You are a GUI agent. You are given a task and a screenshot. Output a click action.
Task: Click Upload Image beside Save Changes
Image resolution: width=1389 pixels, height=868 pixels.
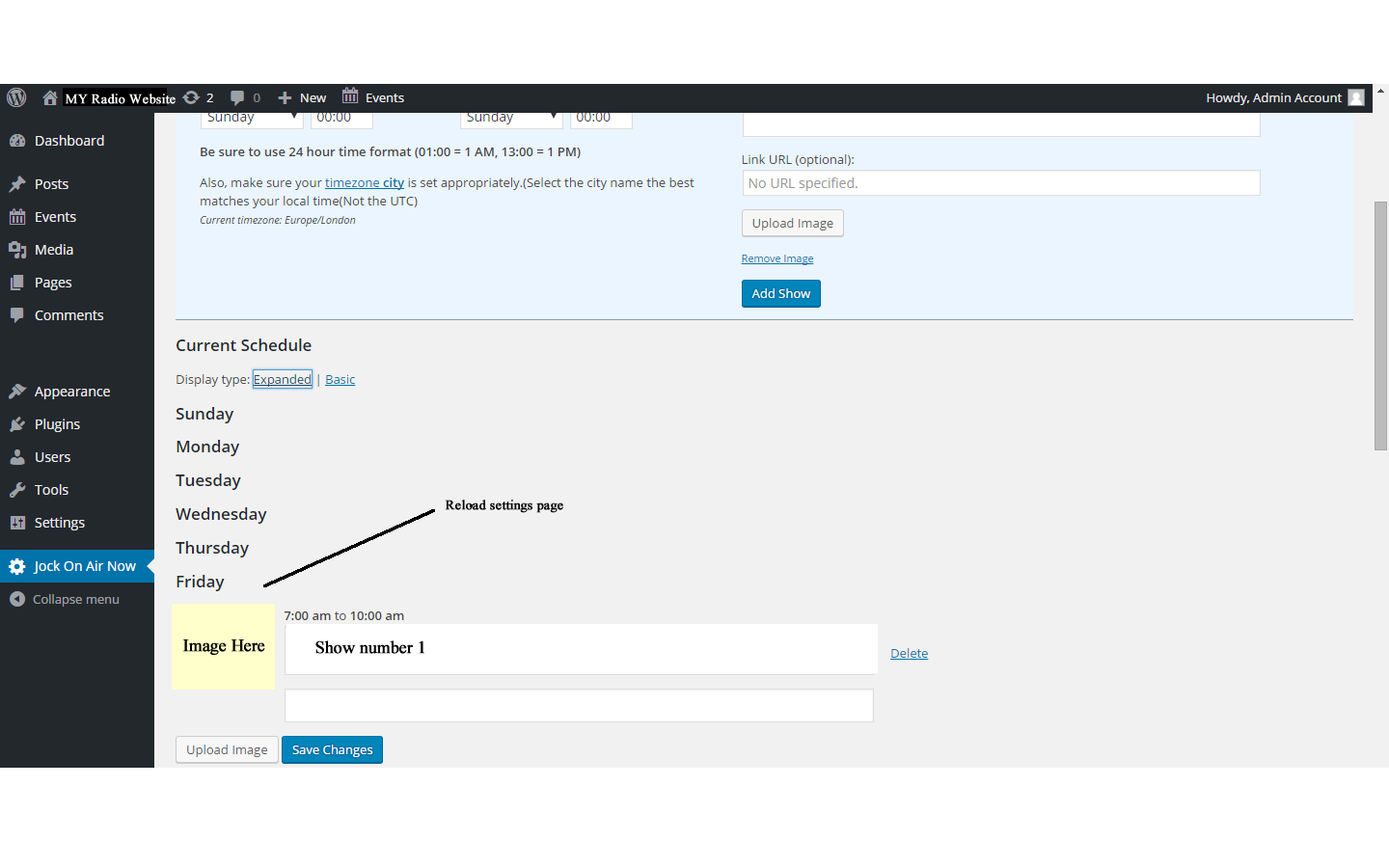[x=227, y=749]
